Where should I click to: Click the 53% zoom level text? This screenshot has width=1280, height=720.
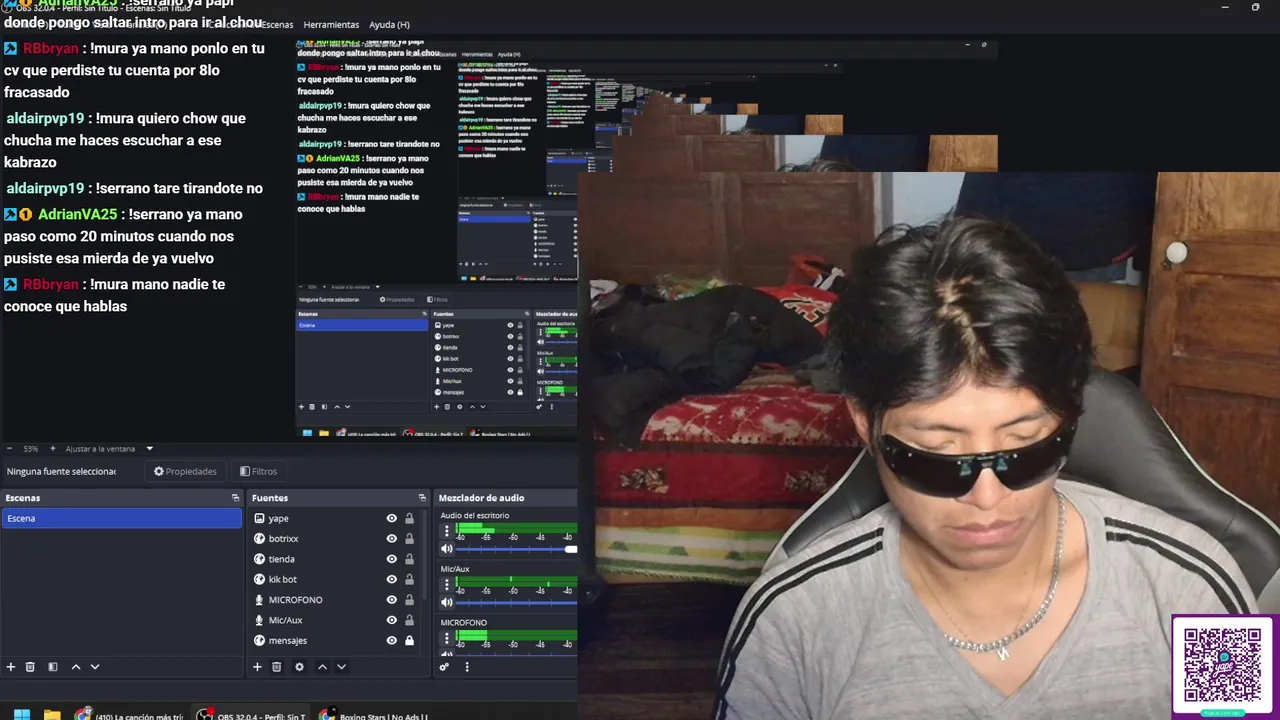31,449
